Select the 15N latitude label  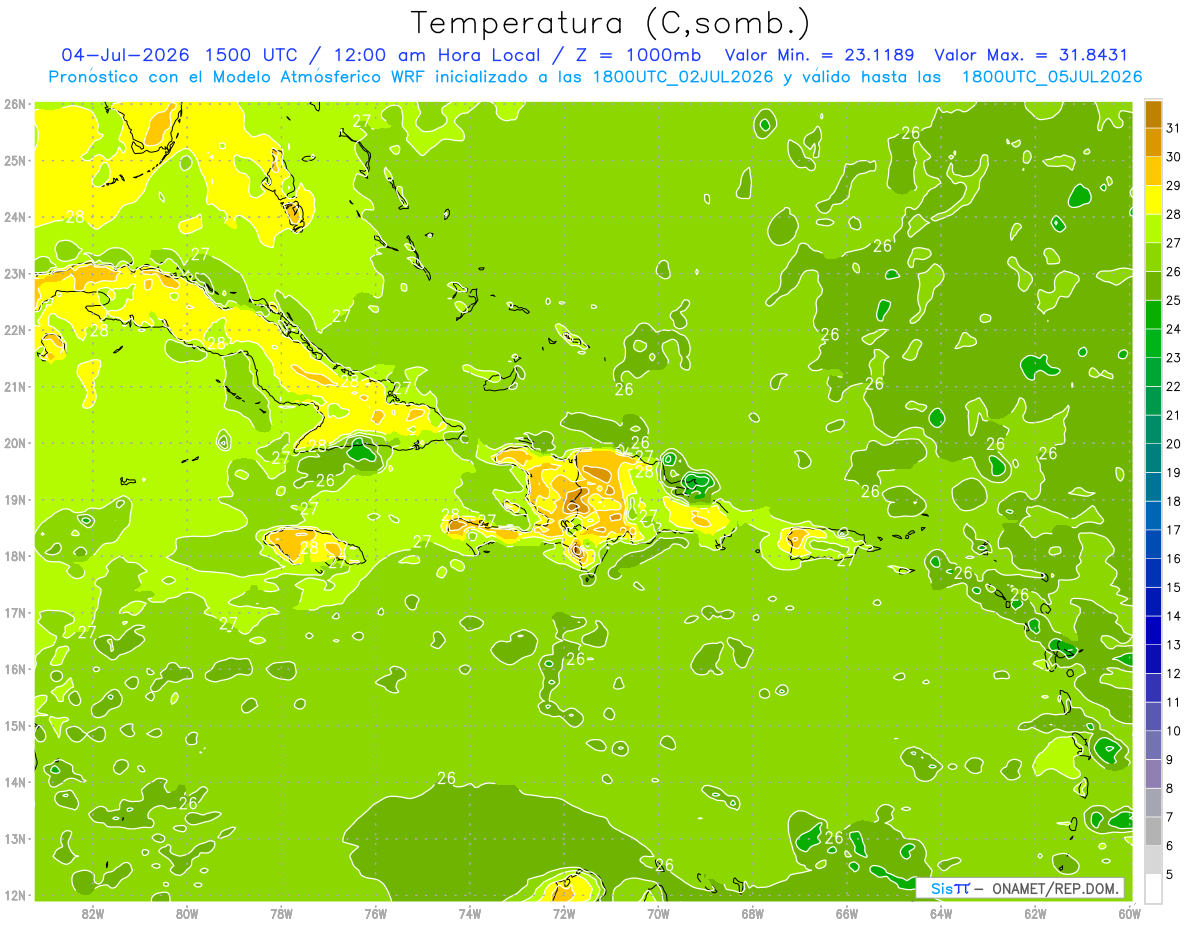click(15, 725)
